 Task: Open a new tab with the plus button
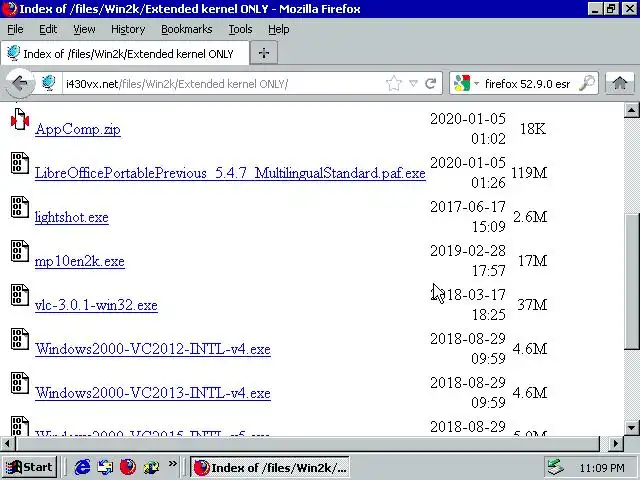pyautogui.click(x=264, y=53)
